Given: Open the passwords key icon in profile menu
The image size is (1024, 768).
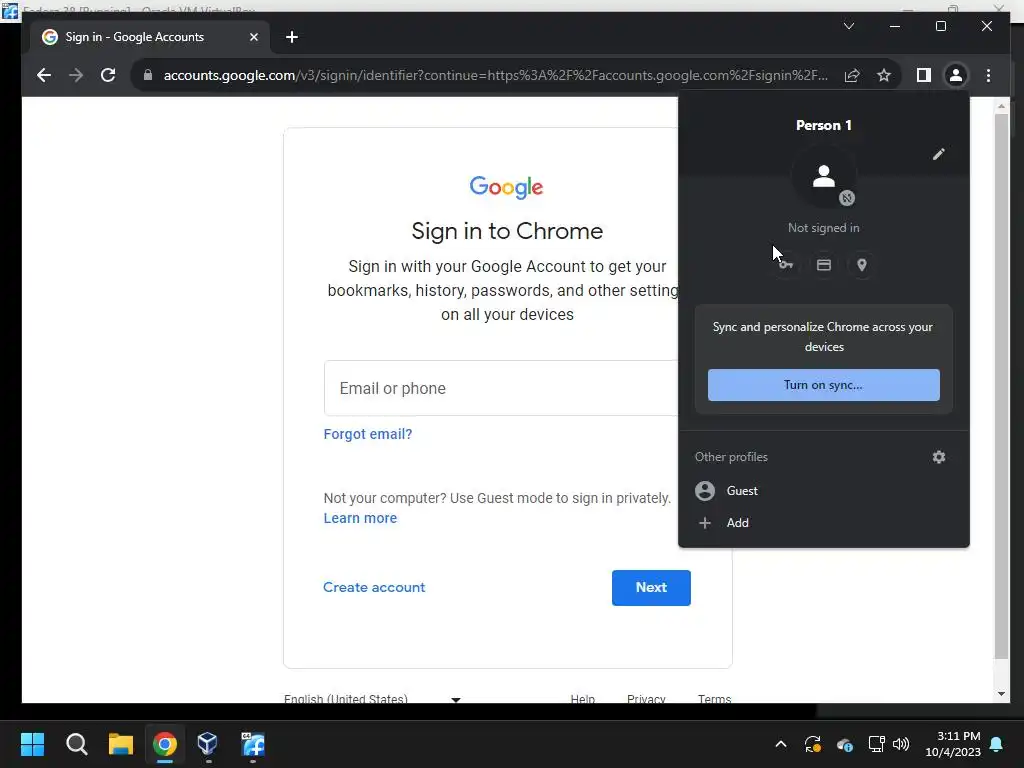Looking at the screenshot, I should [786, 264].
